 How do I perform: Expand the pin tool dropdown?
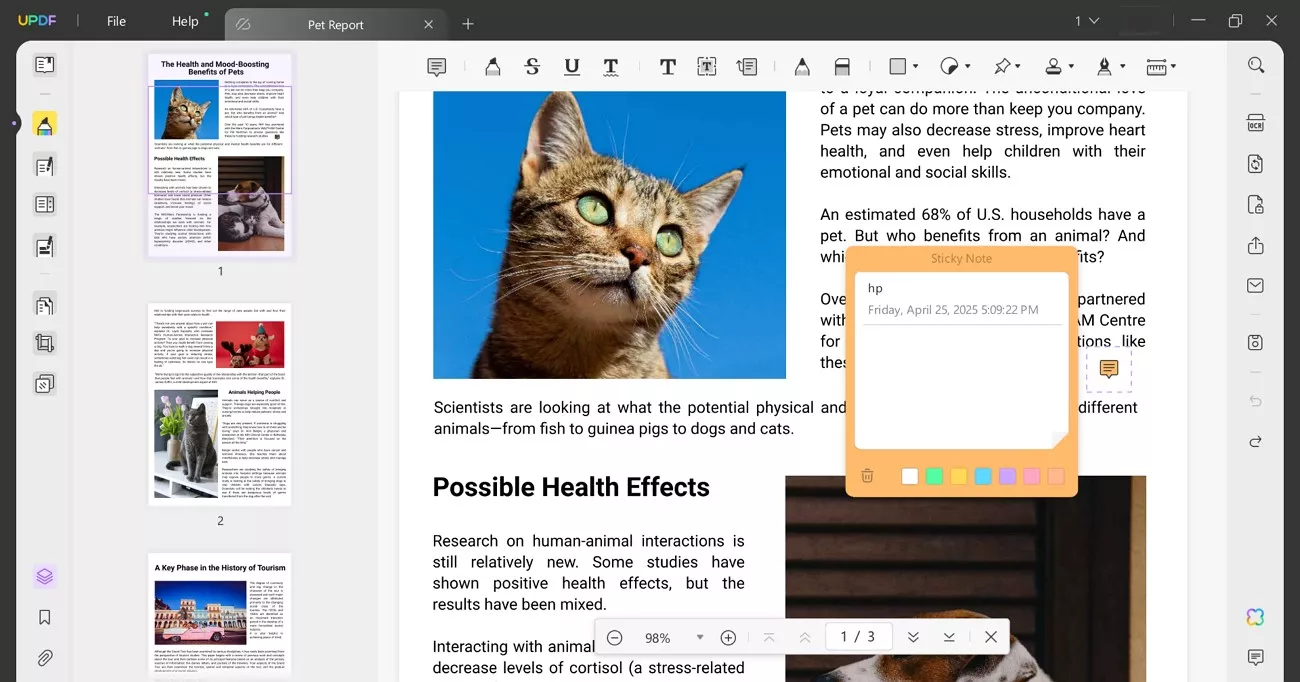(1018, 67)
